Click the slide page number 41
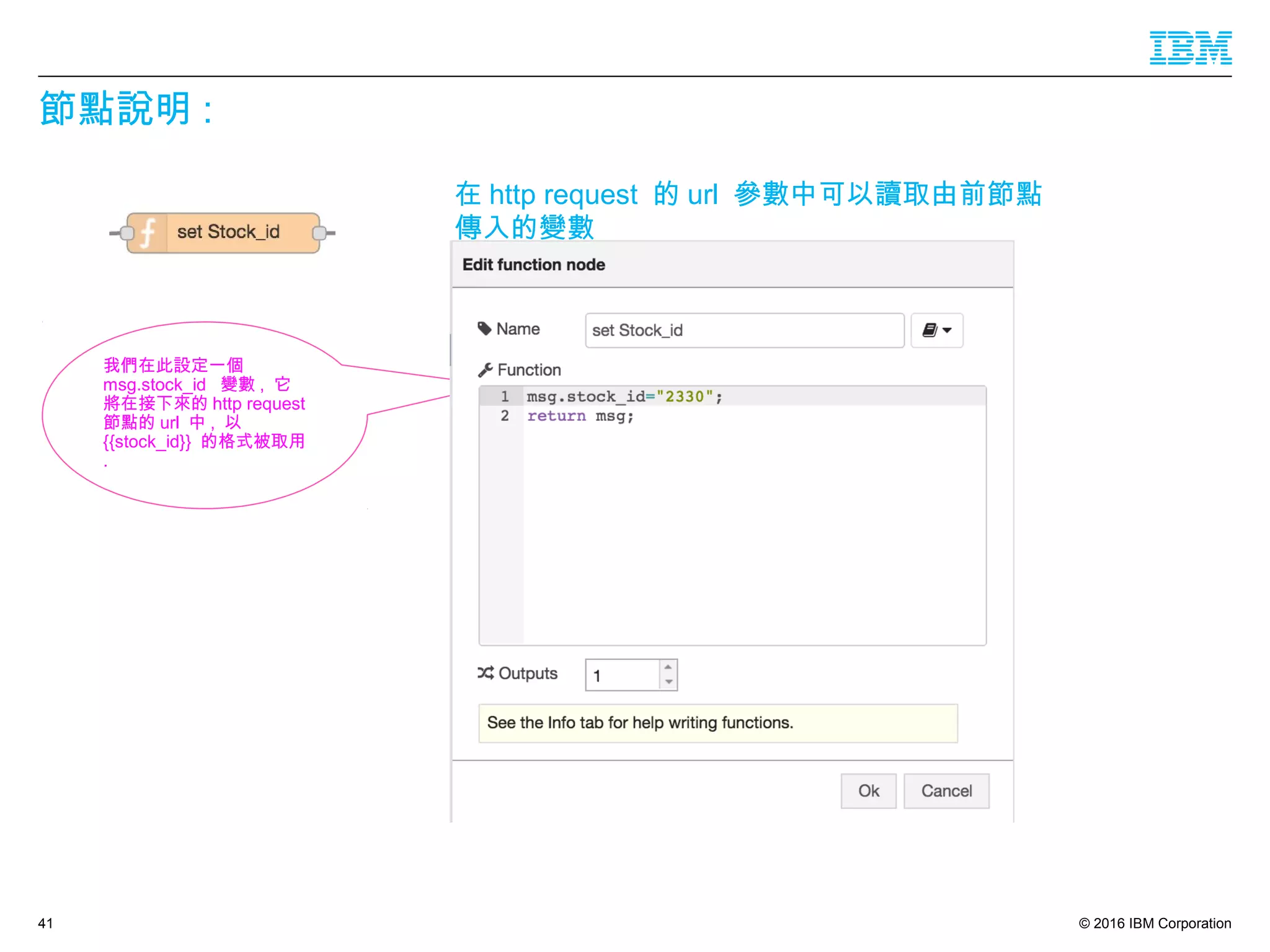1270x952 pixels. [x=45, y=923]
